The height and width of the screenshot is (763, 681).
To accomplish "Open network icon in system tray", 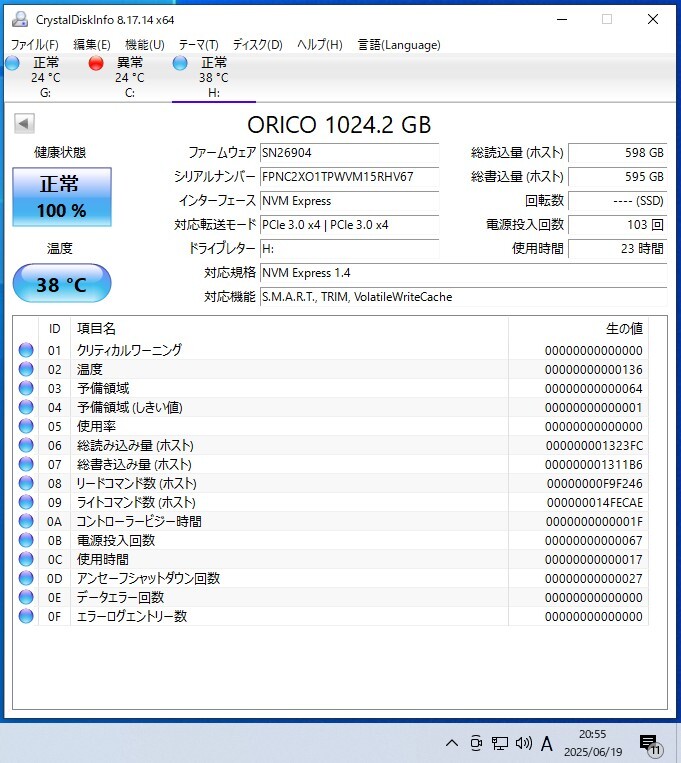I will click(x=499, y=743).
